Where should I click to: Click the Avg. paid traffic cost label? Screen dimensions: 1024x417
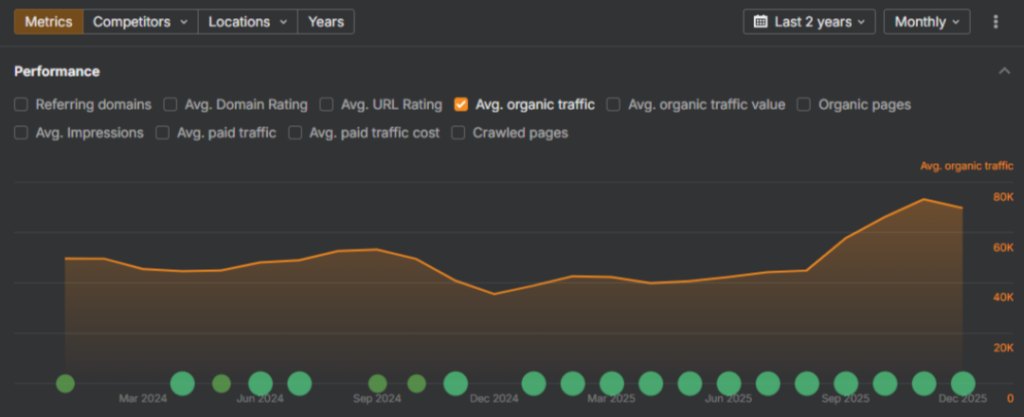click(374, 132)
